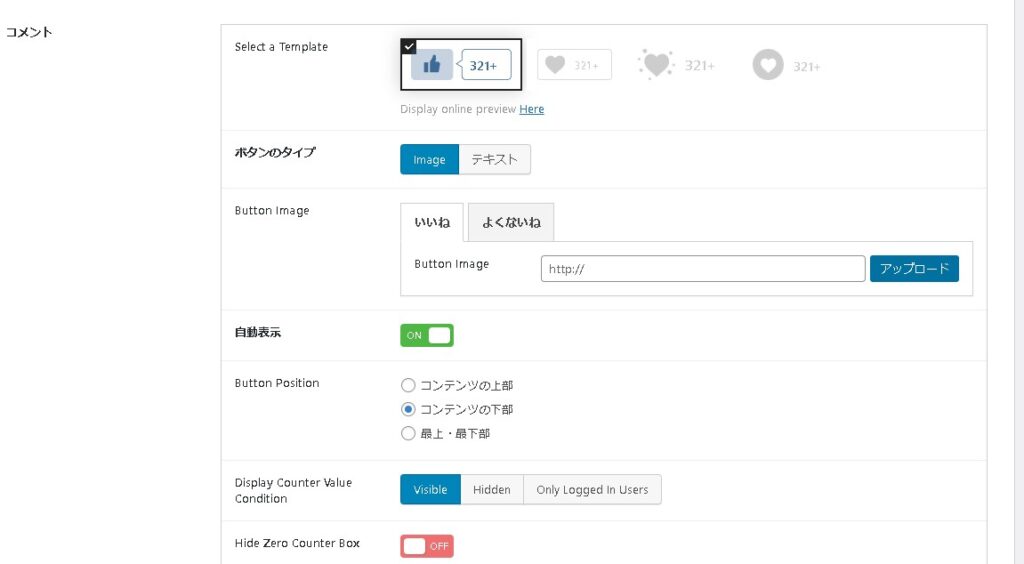Select the コンテンツの上部 radio option

408,385
